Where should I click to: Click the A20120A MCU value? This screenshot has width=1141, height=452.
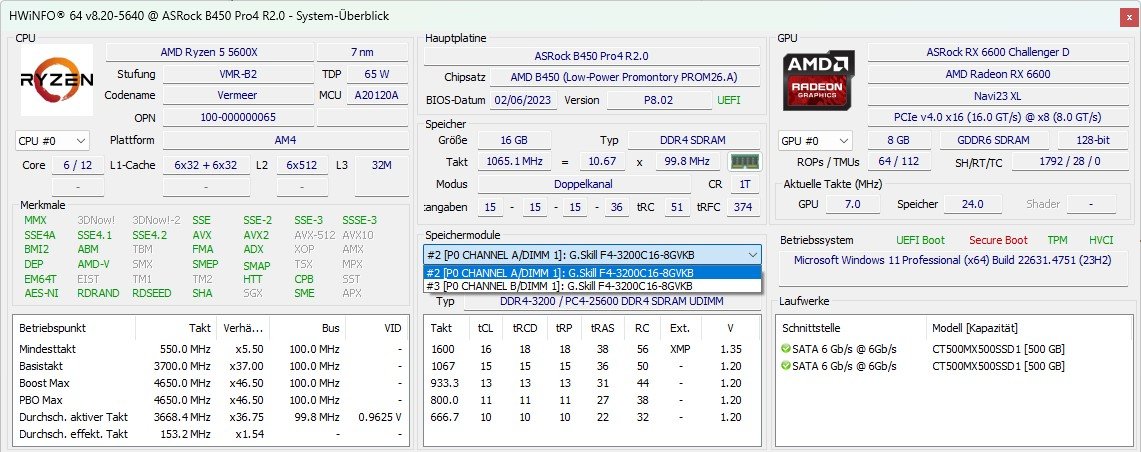tap(376, 95)
